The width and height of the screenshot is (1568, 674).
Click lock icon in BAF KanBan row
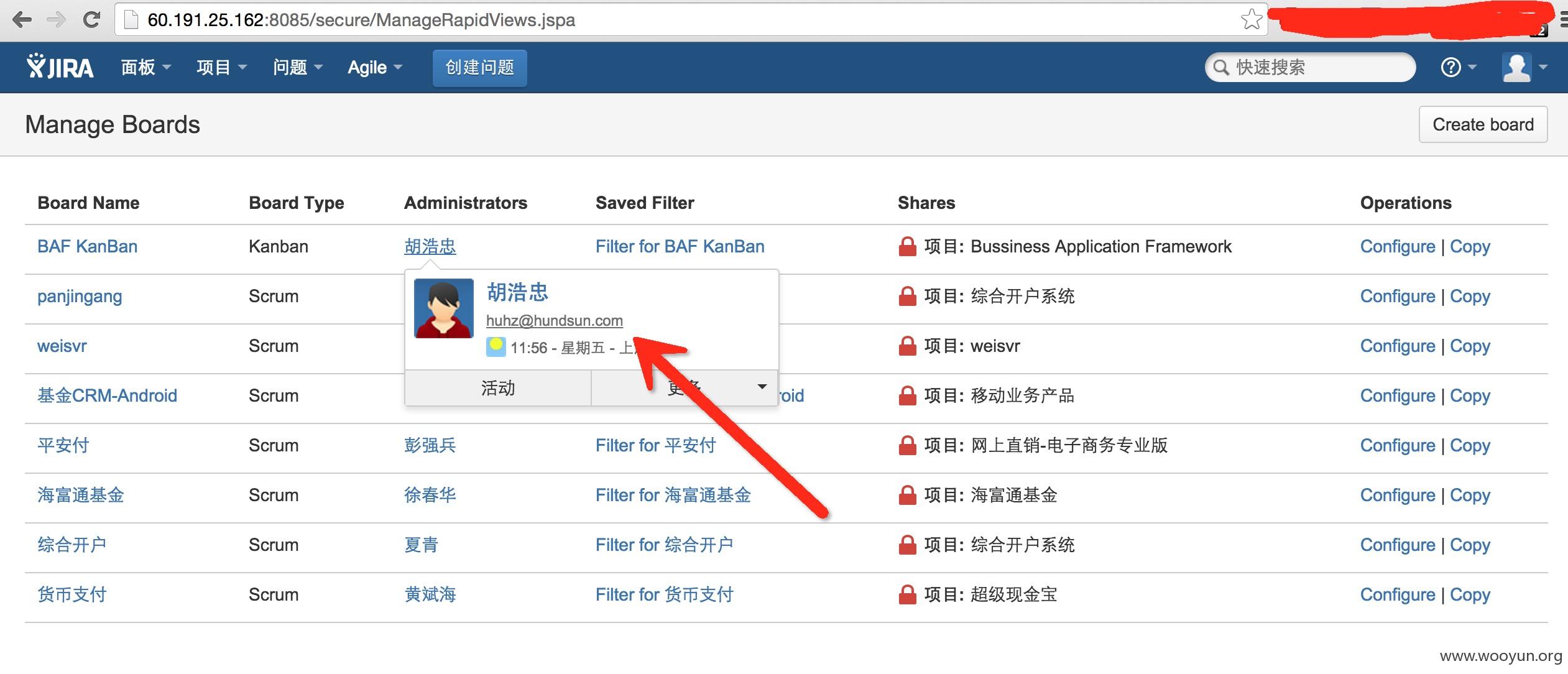point(908,247)
